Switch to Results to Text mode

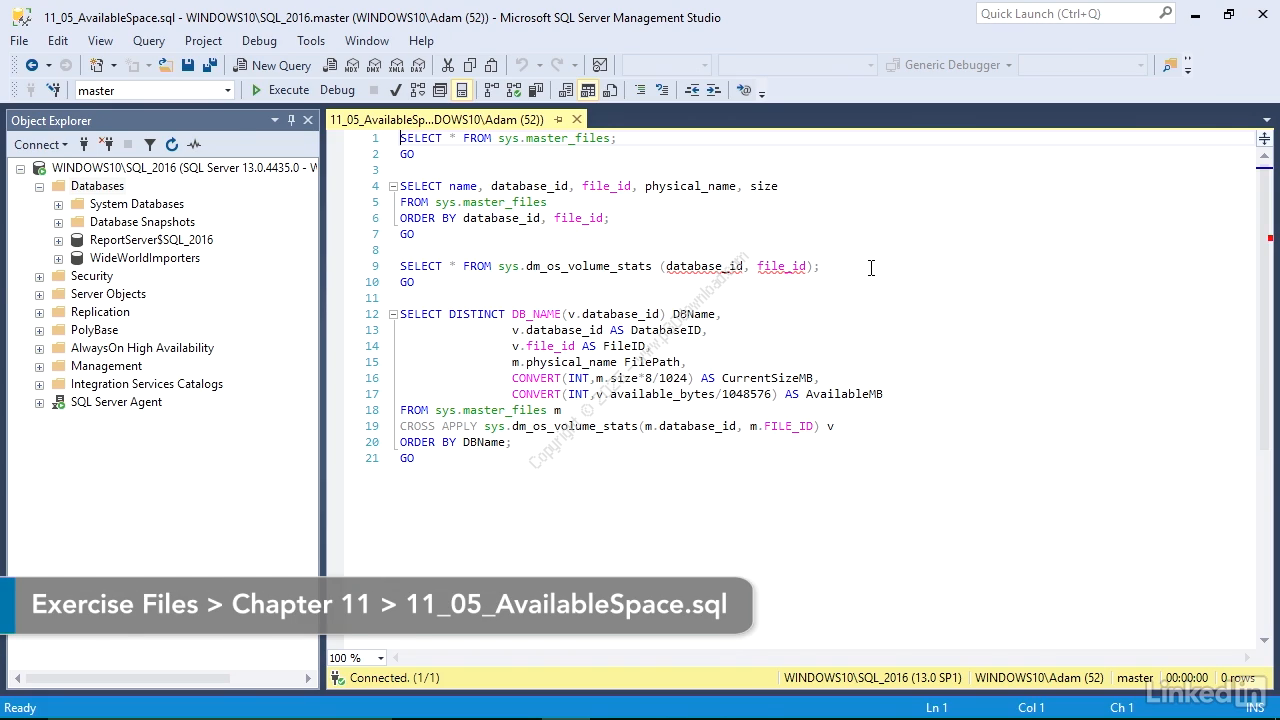[x=566, y=90]
